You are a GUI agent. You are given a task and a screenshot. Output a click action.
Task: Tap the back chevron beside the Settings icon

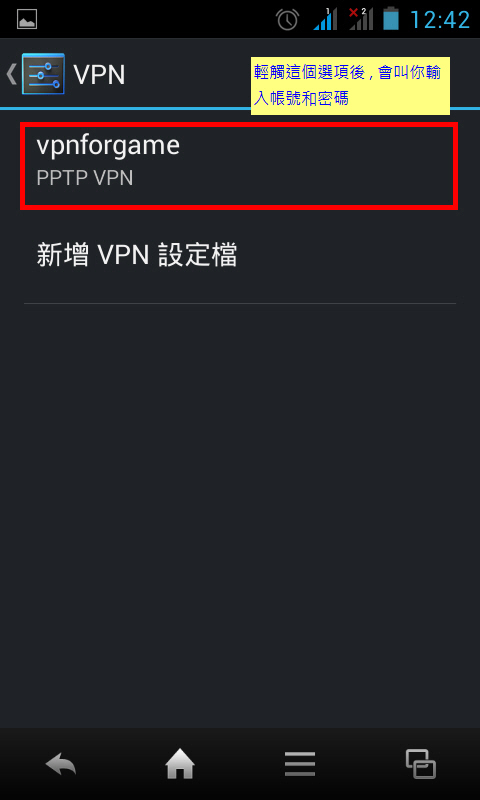pos(11,74)
